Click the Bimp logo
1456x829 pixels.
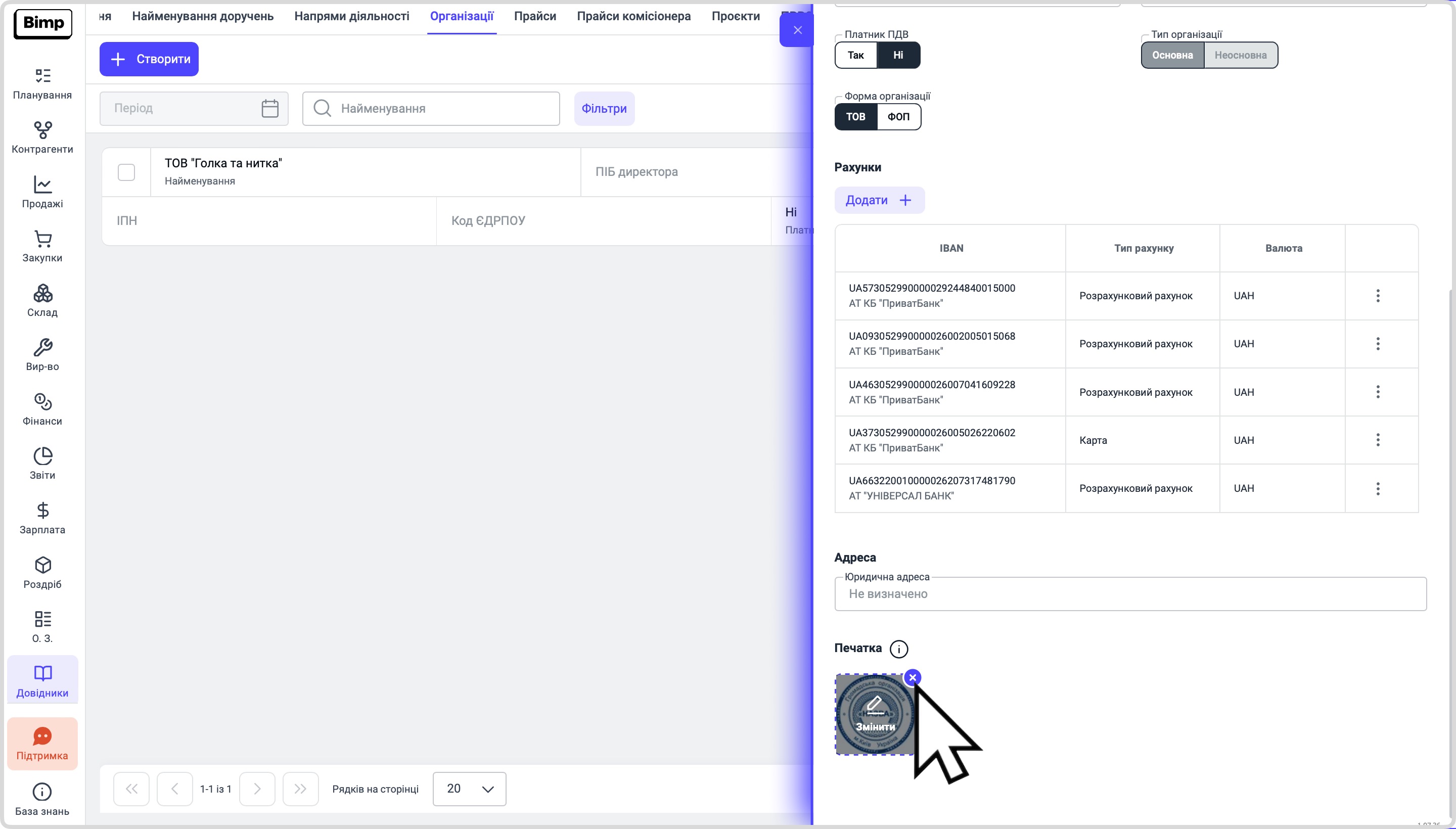tap(42, 24)
